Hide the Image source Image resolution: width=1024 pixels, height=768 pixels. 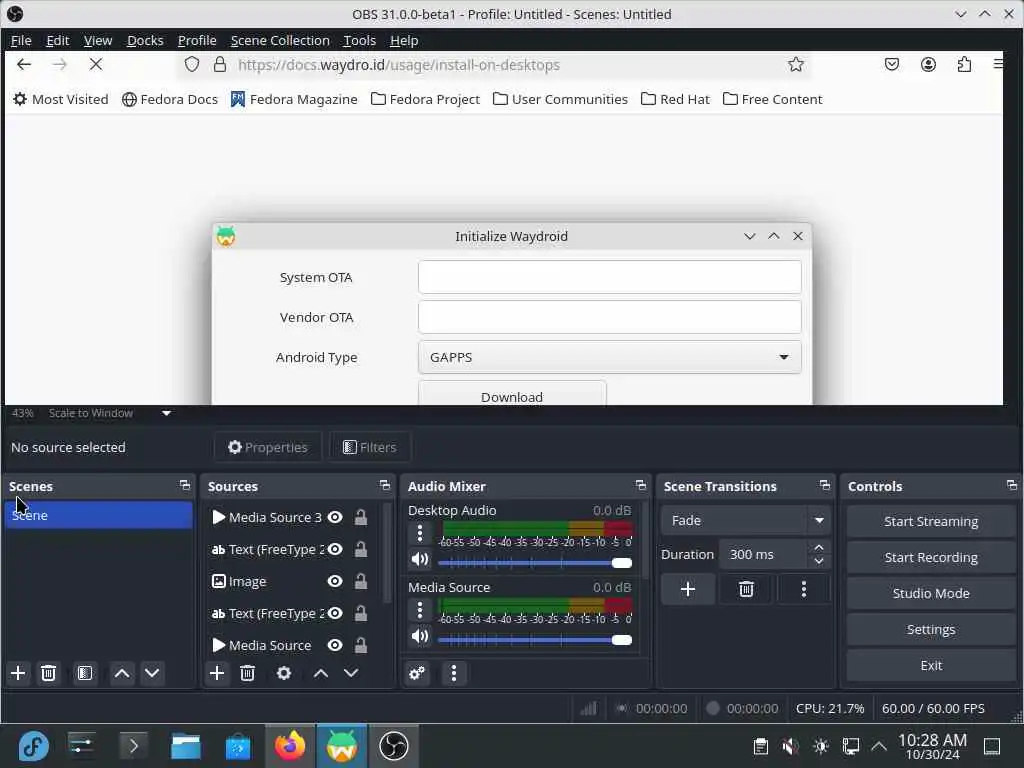click(x=335, y=581)
